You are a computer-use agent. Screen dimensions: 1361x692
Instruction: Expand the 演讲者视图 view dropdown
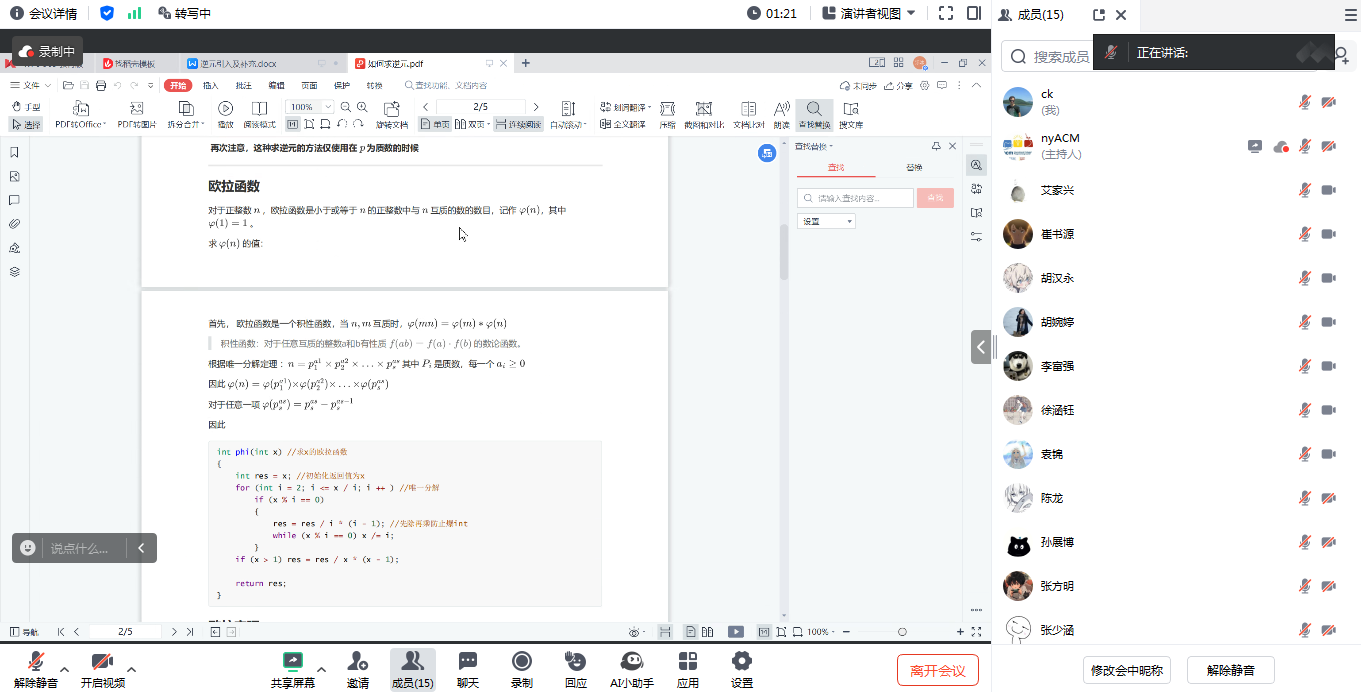[868, 13]
